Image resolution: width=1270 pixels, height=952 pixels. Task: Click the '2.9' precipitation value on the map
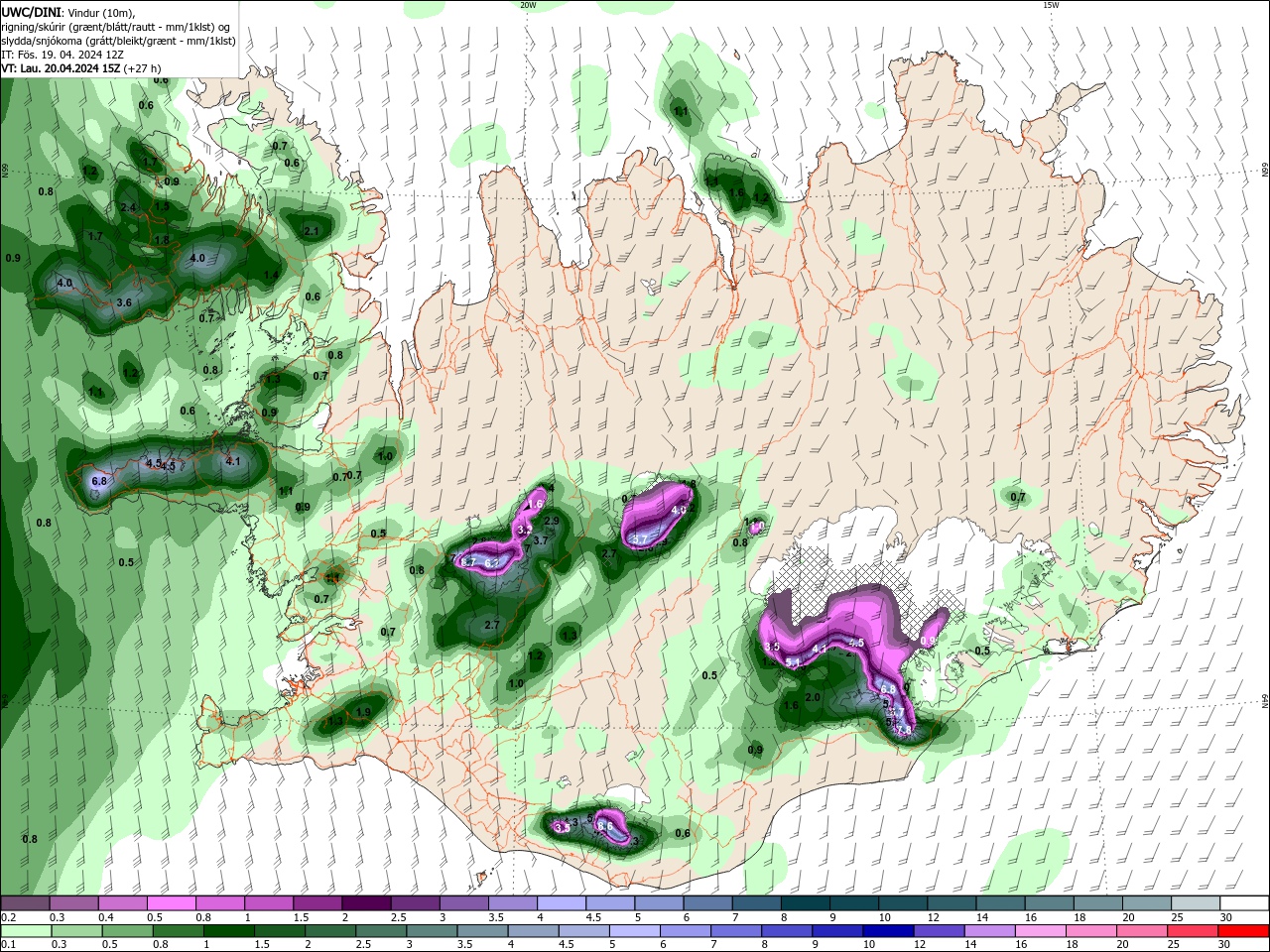[553, 521]
